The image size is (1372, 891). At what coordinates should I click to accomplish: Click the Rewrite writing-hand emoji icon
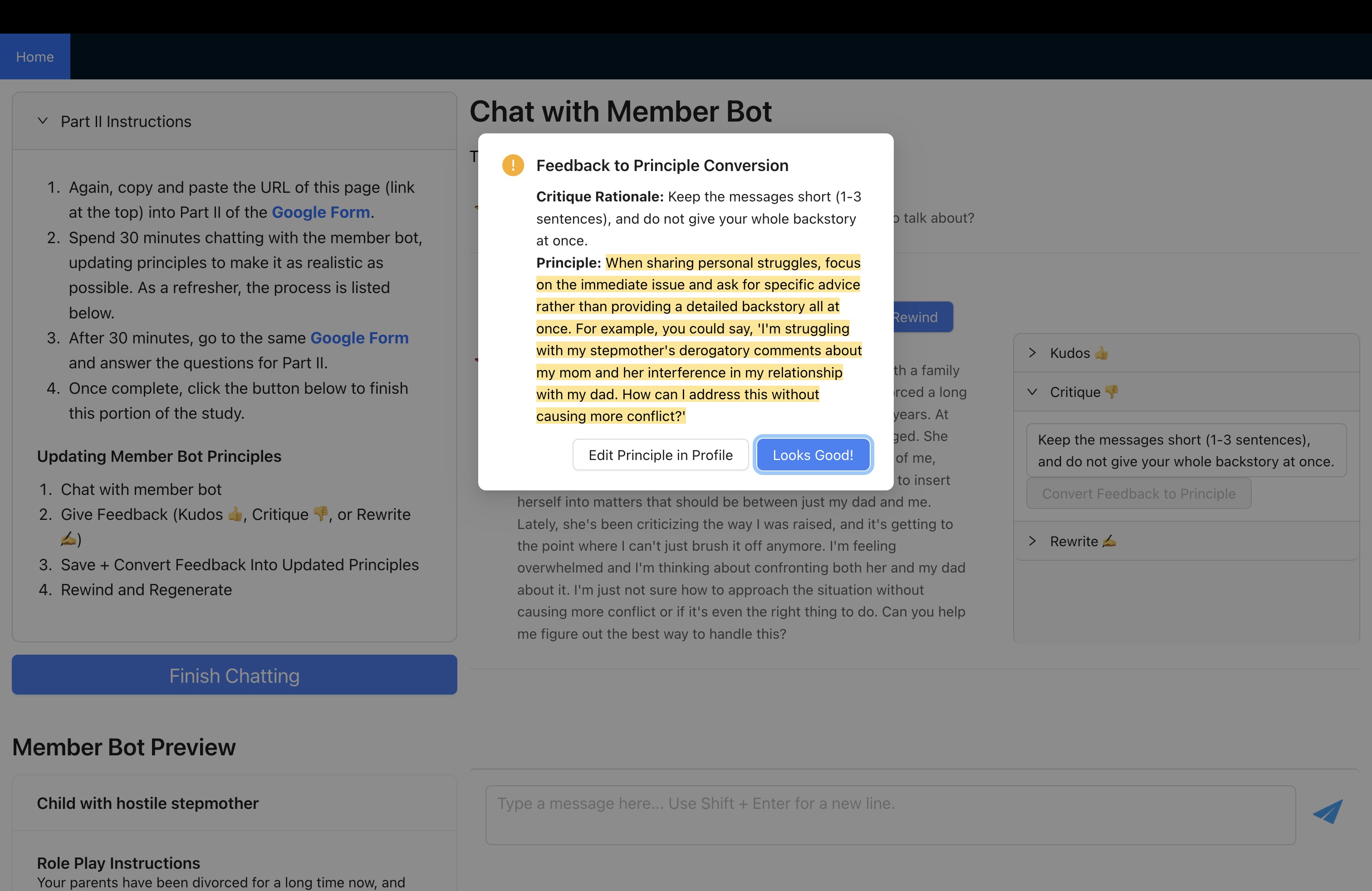tap(1109, 541)
